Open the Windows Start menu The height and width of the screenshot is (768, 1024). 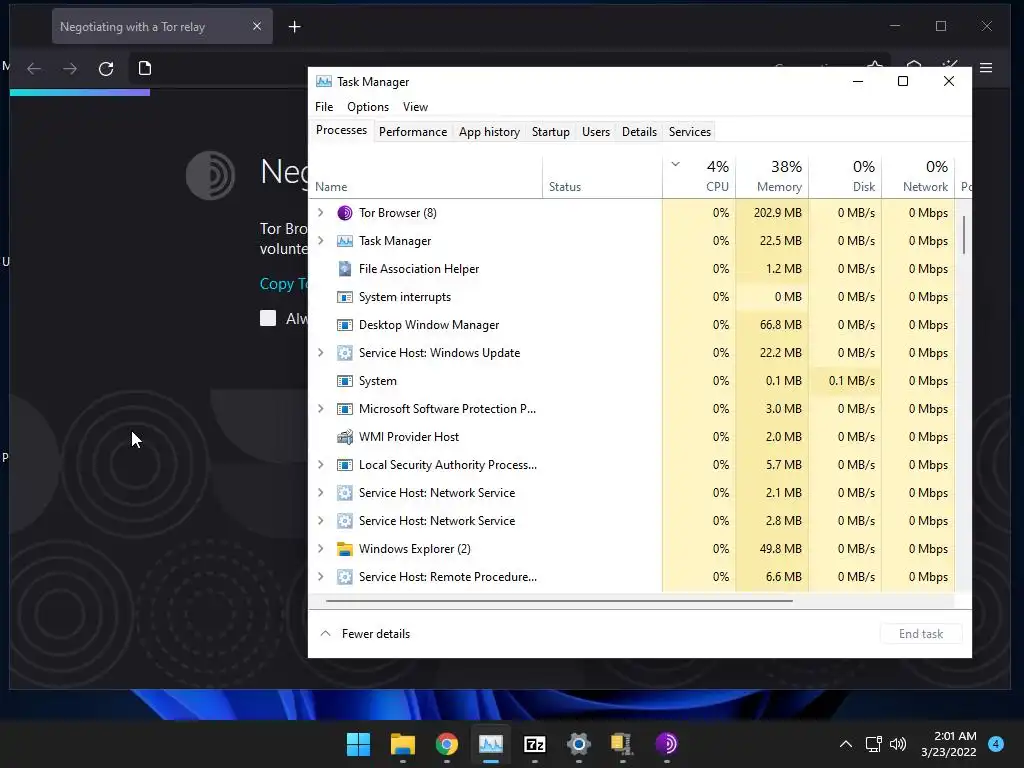coord(358,744)
